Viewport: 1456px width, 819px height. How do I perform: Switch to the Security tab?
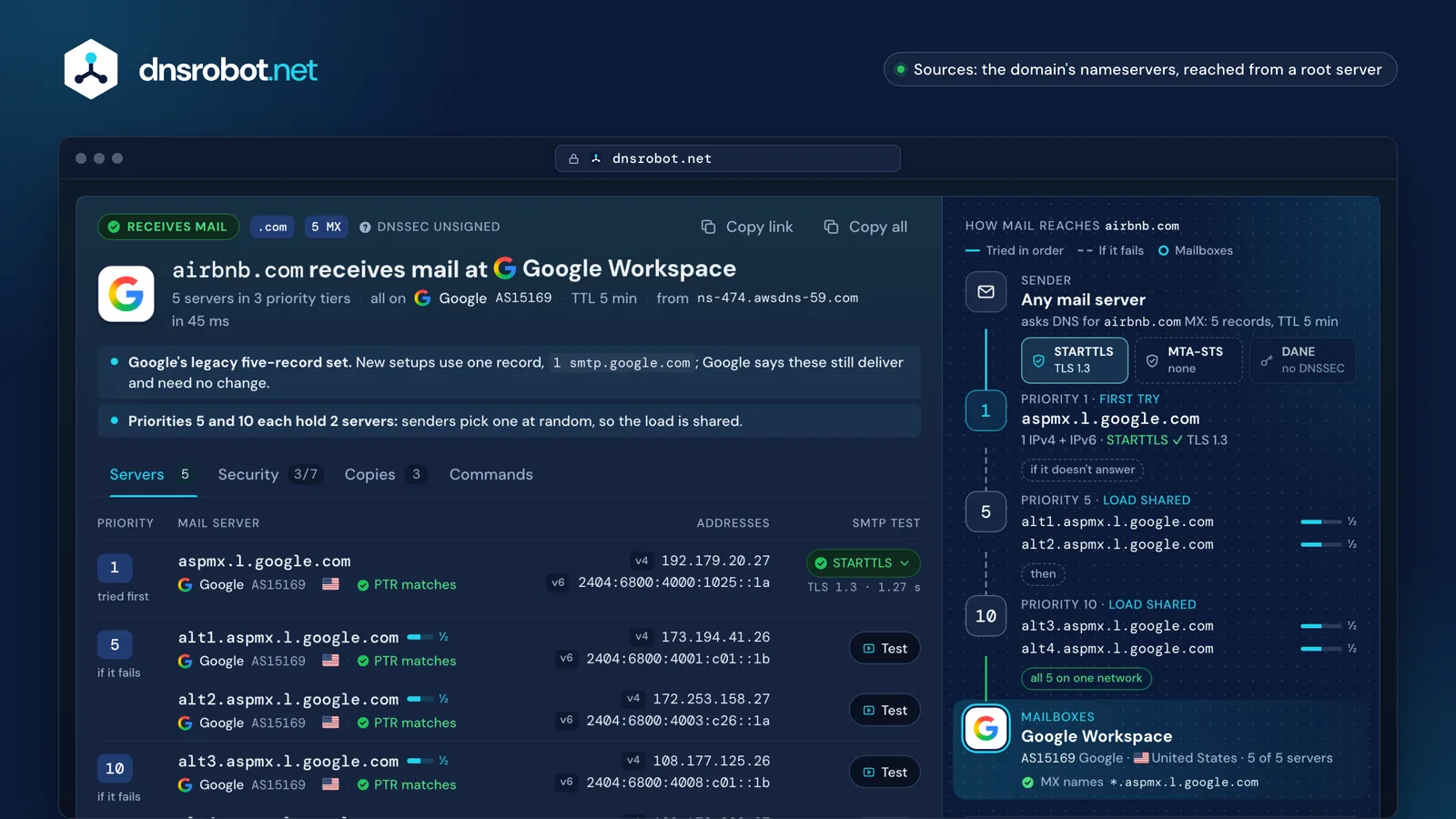[268, 475]
